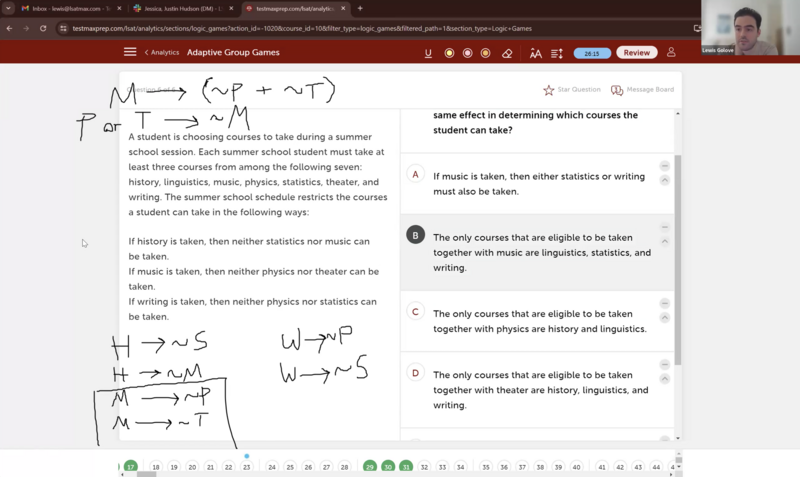The width and height of the screenshot is (800, 477).
Task: Select the eraser tool
Action: [507, 53]
